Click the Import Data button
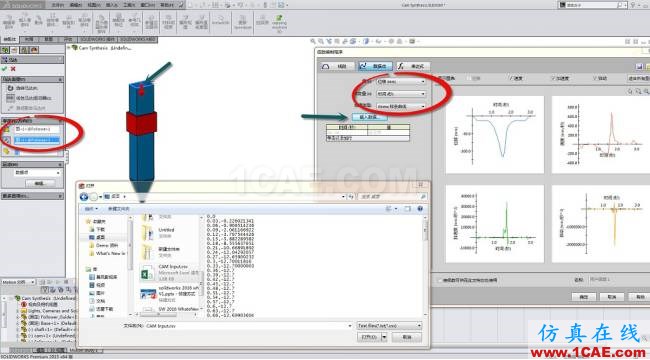Image resolution: width=650 pixels, height=360 pixels. tap(370, 117)
